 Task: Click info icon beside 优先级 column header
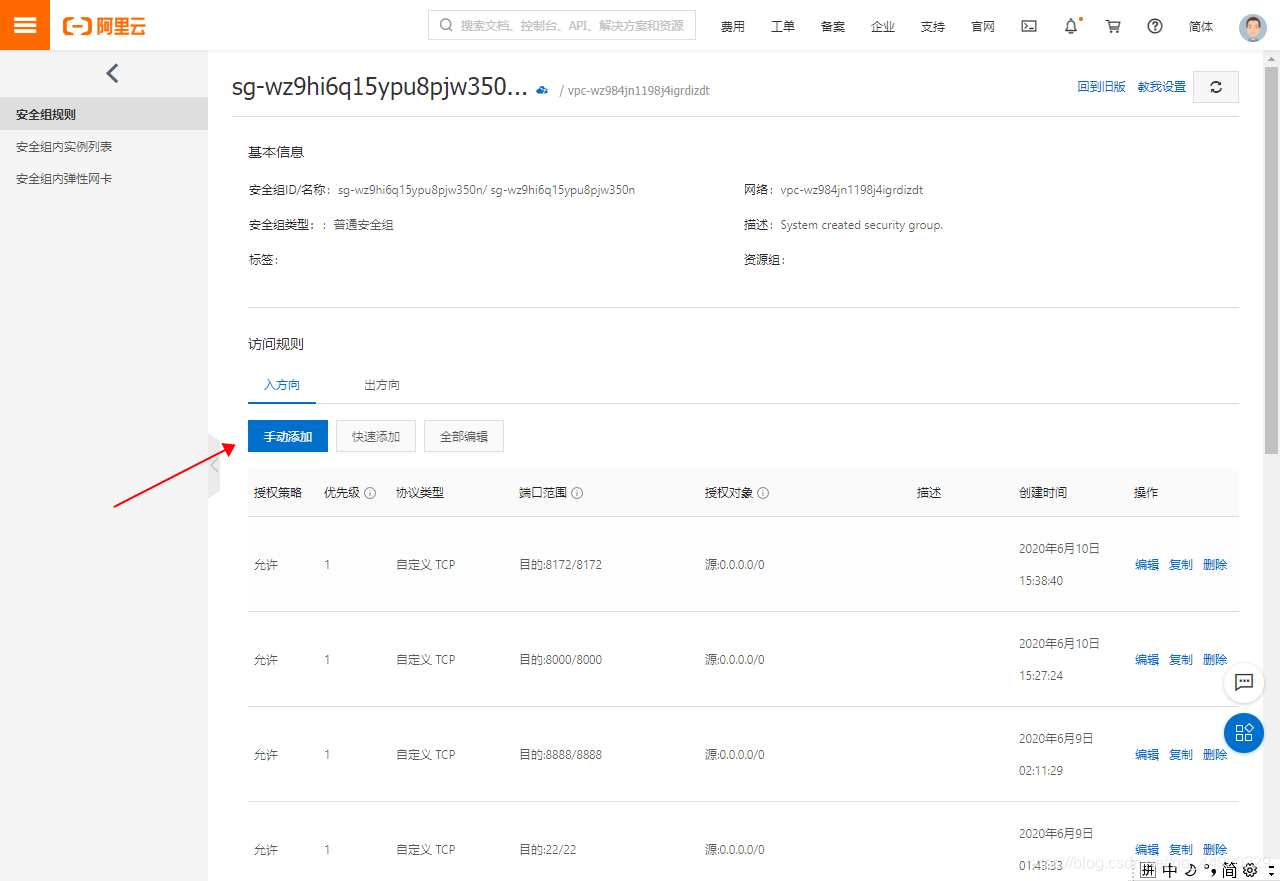370,493
